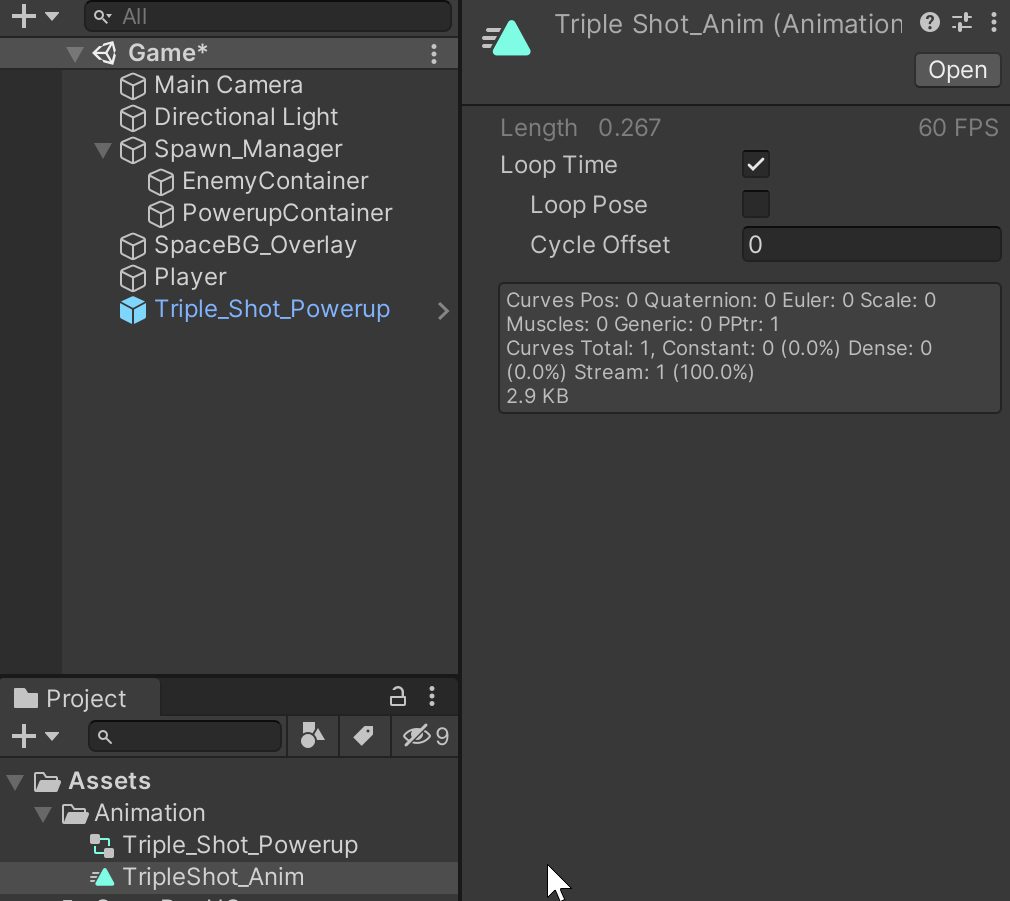1010x901 pixels.
Task: Open the Game scene kebab options menu
Action: tap(434, 53)
